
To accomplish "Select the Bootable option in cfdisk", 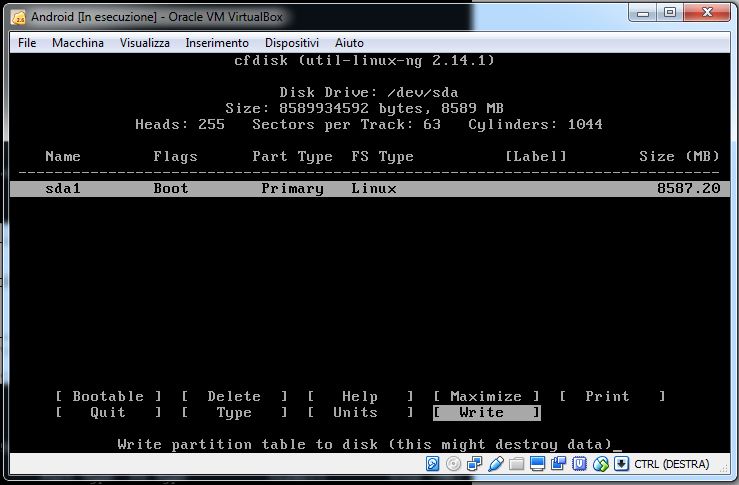I will 108,396.
